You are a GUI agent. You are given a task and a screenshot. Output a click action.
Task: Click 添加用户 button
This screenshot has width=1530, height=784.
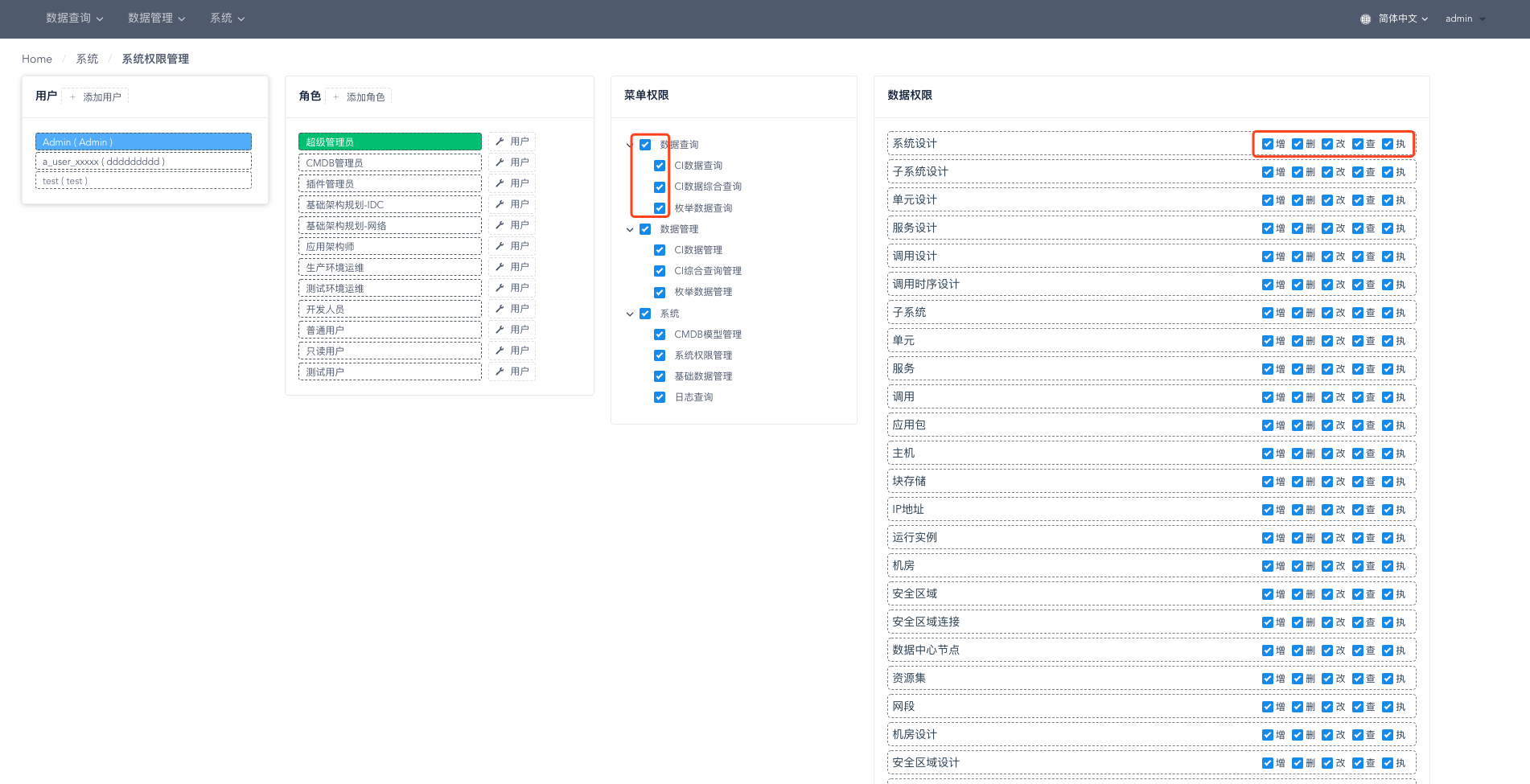(95, 96)
